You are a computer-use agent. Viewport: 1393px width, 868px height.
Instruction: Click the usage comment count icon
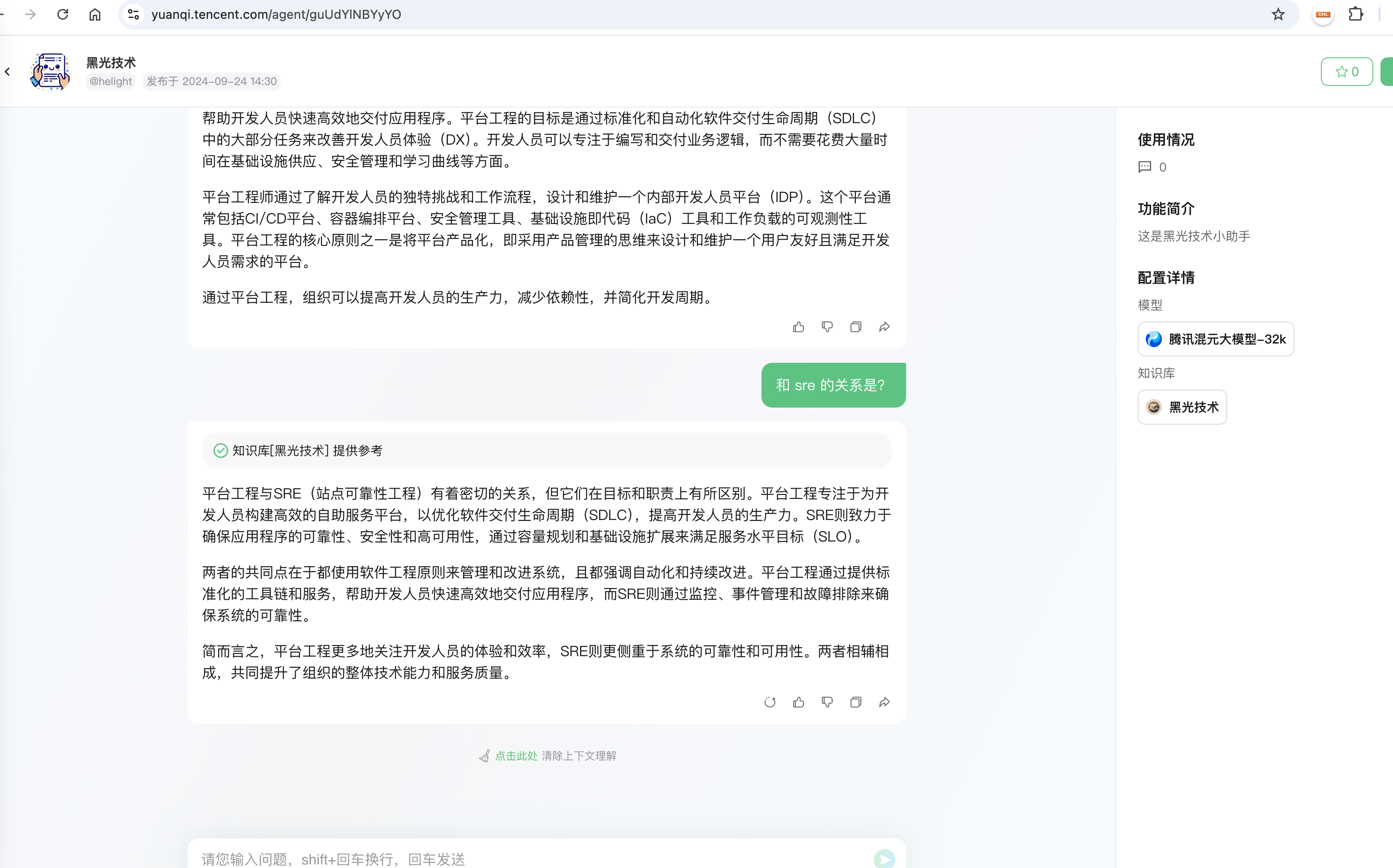coord(1144,167)
